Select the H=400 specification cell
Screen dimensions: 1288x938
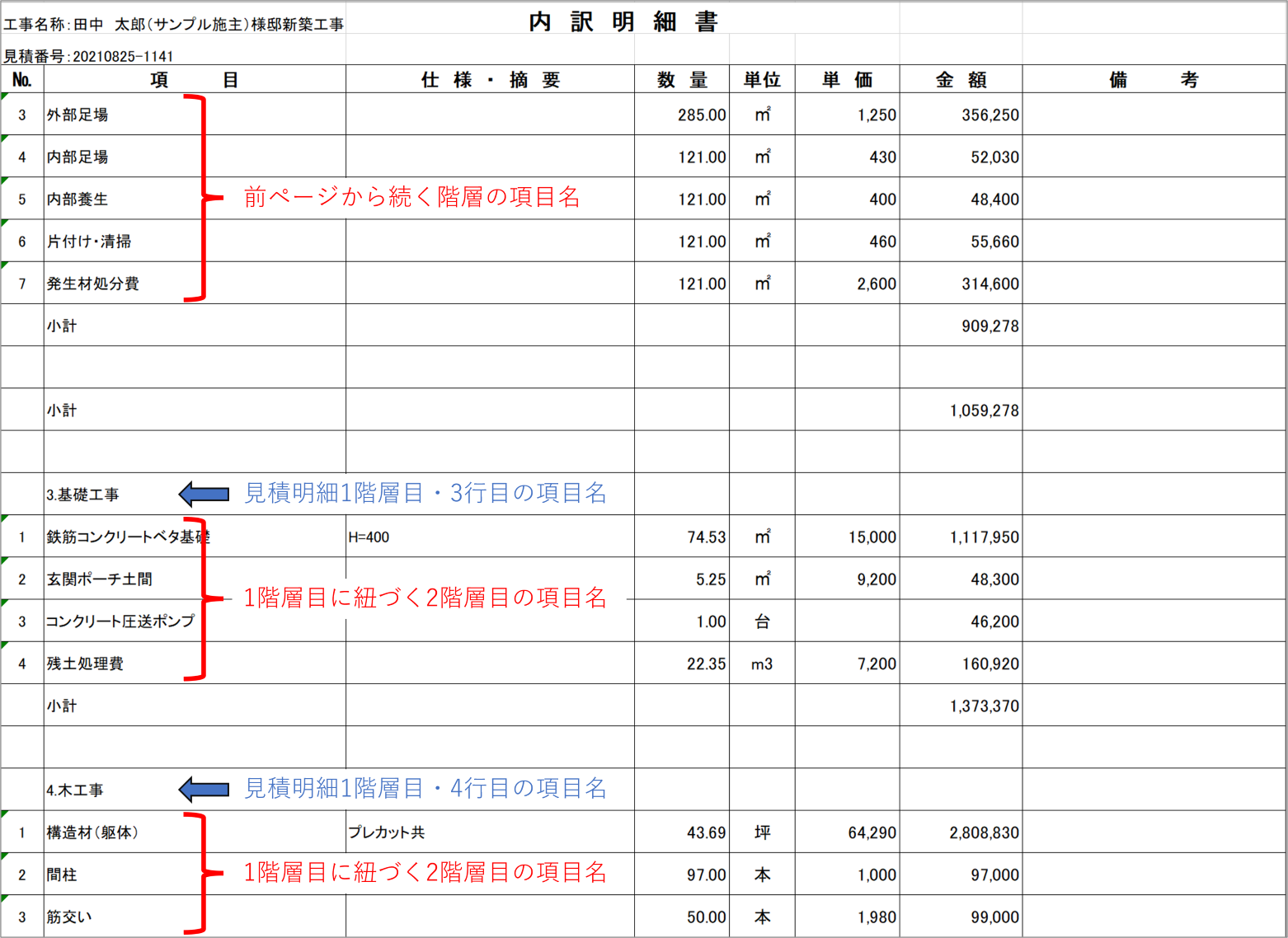point(369,537)
